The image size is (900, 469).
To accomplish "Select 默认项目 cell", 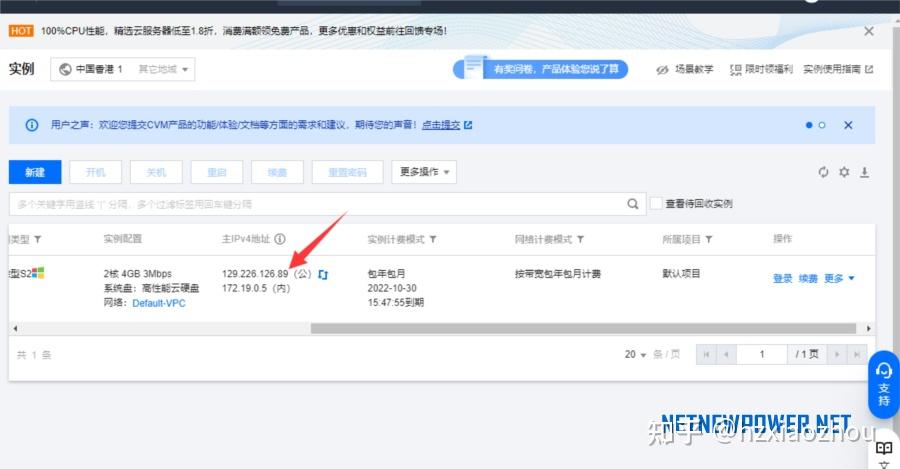I will (x=681, y=274).
